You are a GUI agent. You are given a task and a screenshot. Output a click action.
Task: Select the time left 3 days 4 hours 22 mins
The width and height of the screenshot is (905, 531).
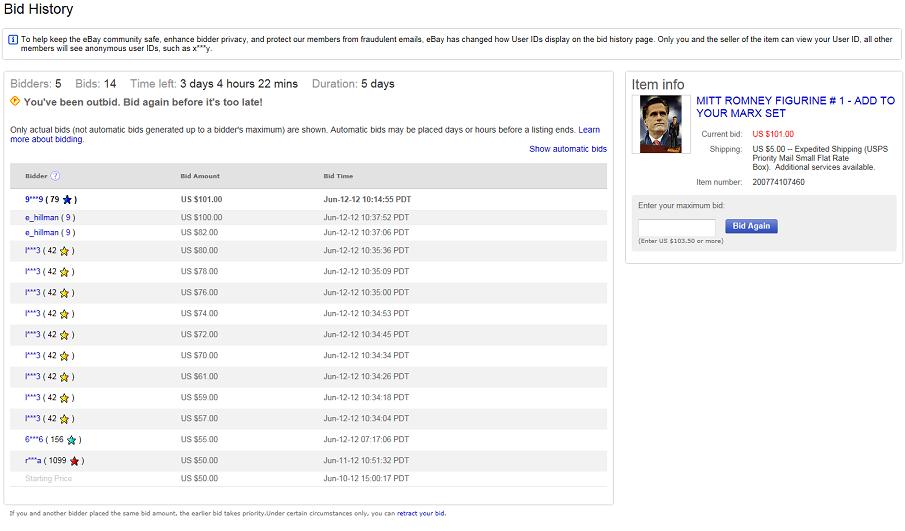pos(239,84)
